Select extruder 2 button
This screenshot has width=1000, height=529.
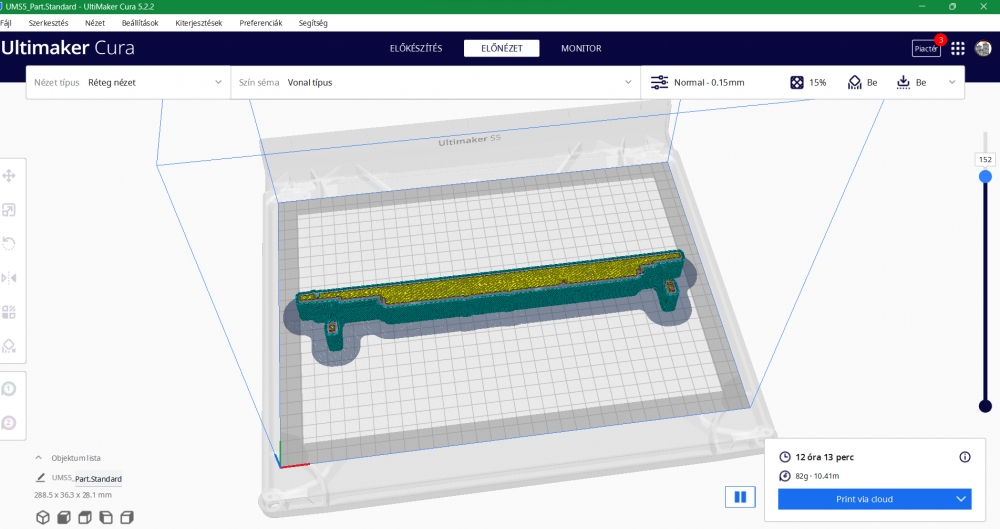coord(9,422)
